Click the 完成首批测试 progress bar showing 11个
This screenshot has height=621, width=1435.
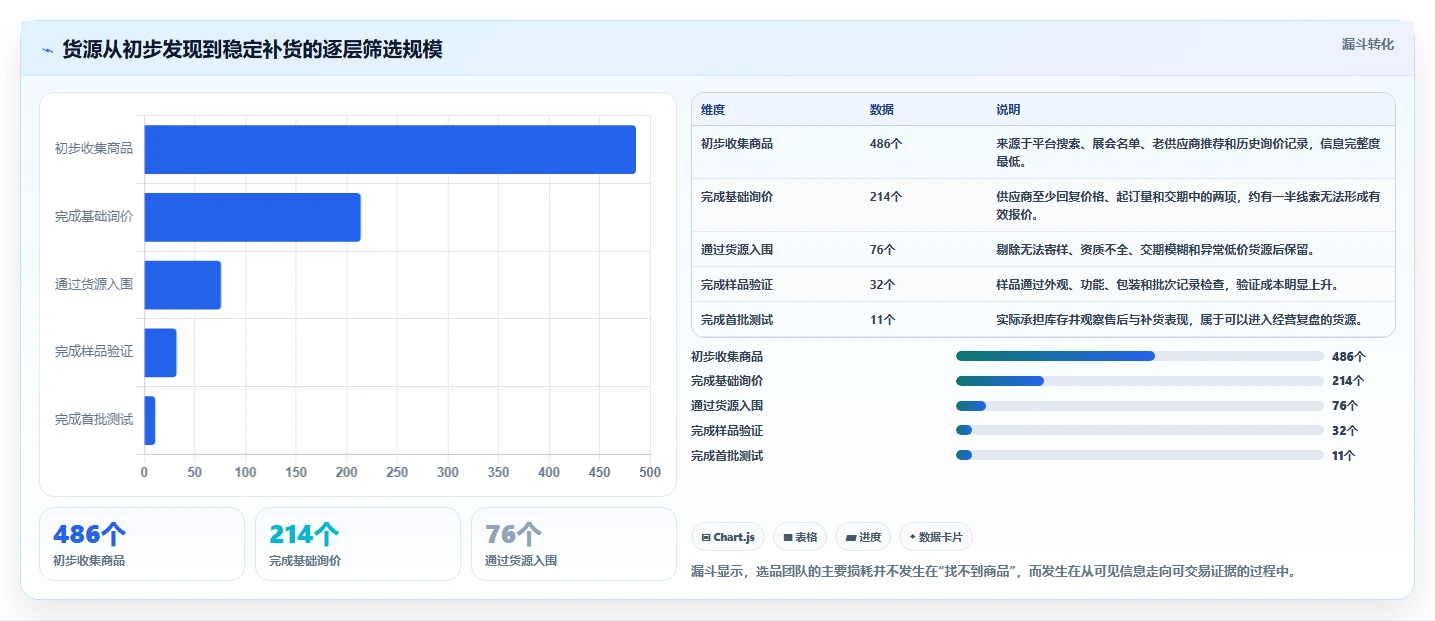tap(1140, 455)
